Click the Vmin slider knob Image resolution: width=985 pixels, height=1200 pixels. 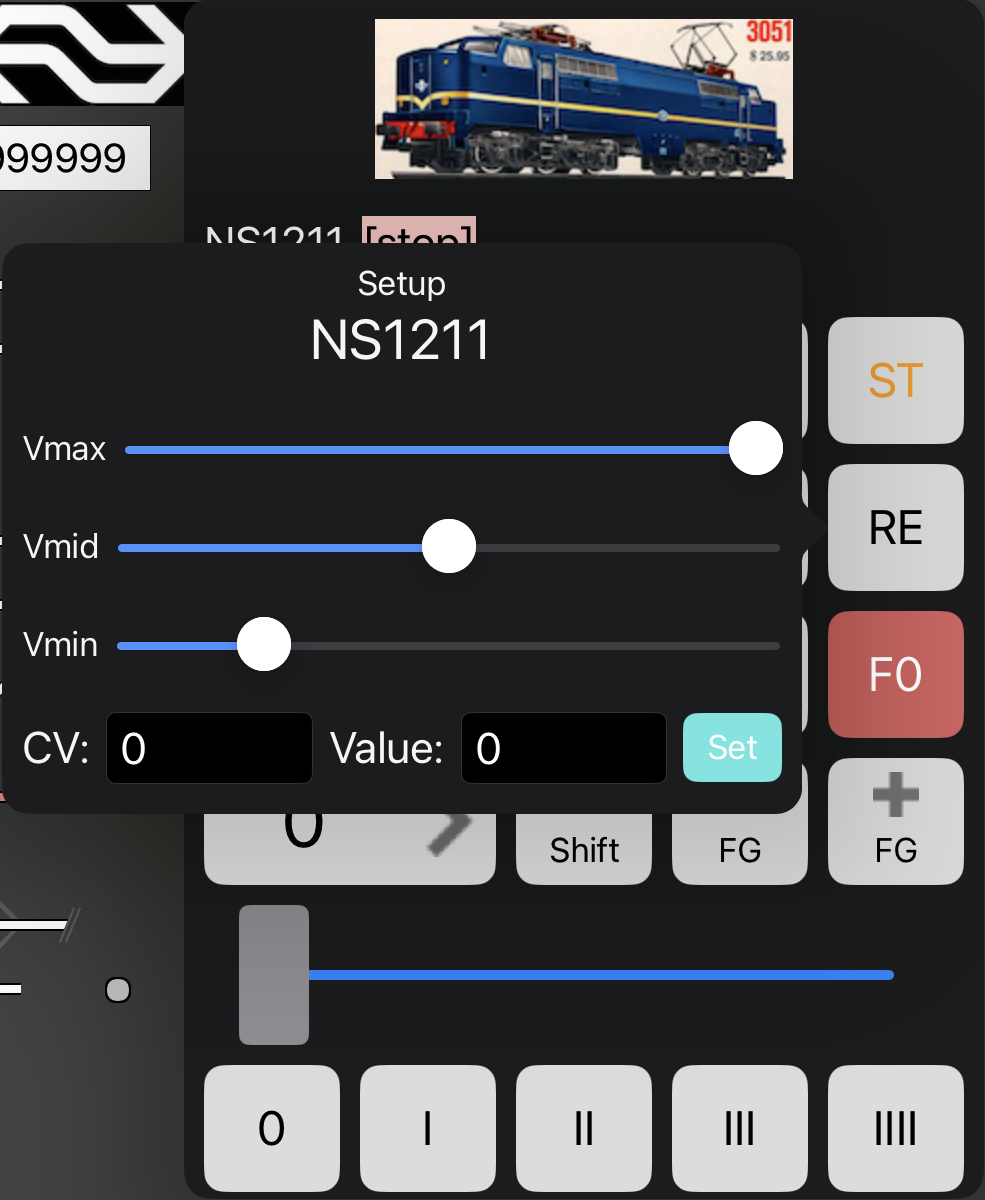pos(264,645)
